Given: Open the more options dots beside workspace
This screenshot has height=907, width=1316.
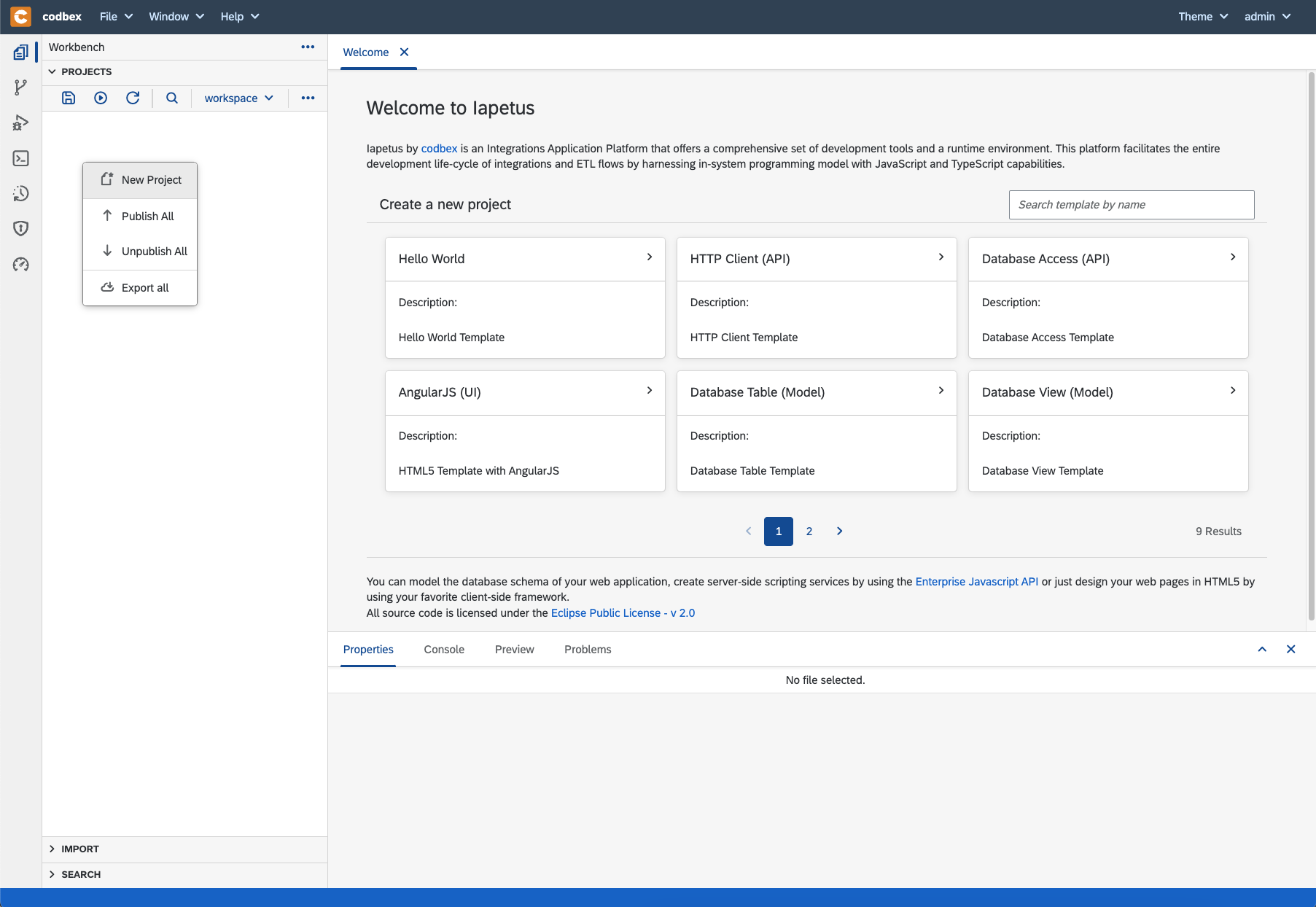Looking at the screenshot, I should (308, 98).
